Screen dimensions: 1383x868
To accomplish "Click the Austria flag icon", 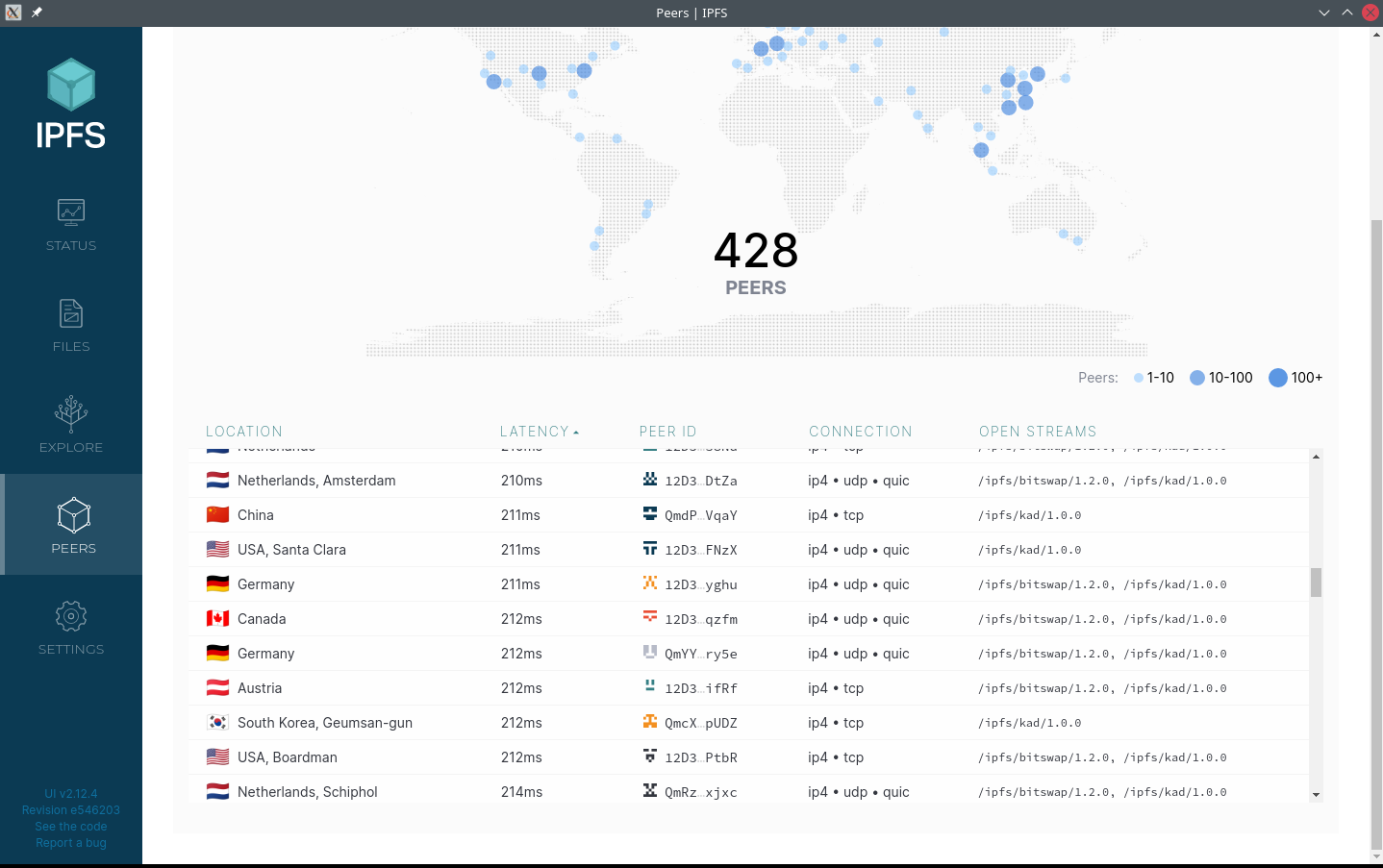I will [218, 687].
